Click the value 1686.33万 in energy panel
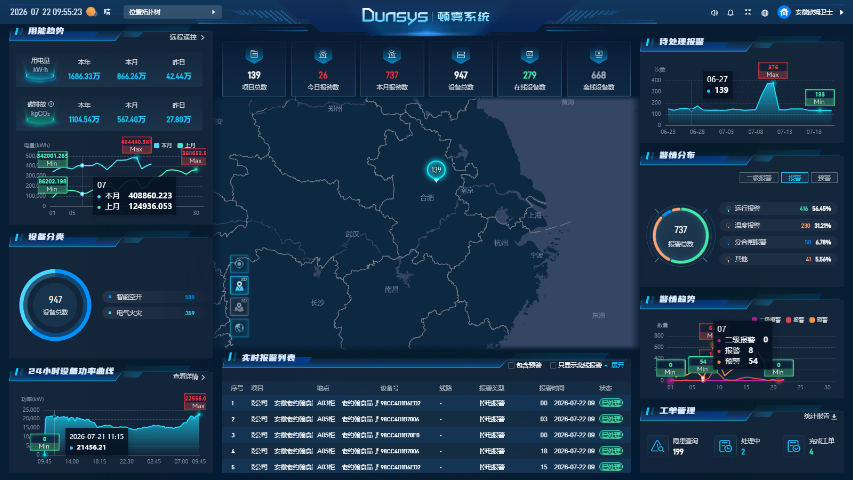 point(84,77)
